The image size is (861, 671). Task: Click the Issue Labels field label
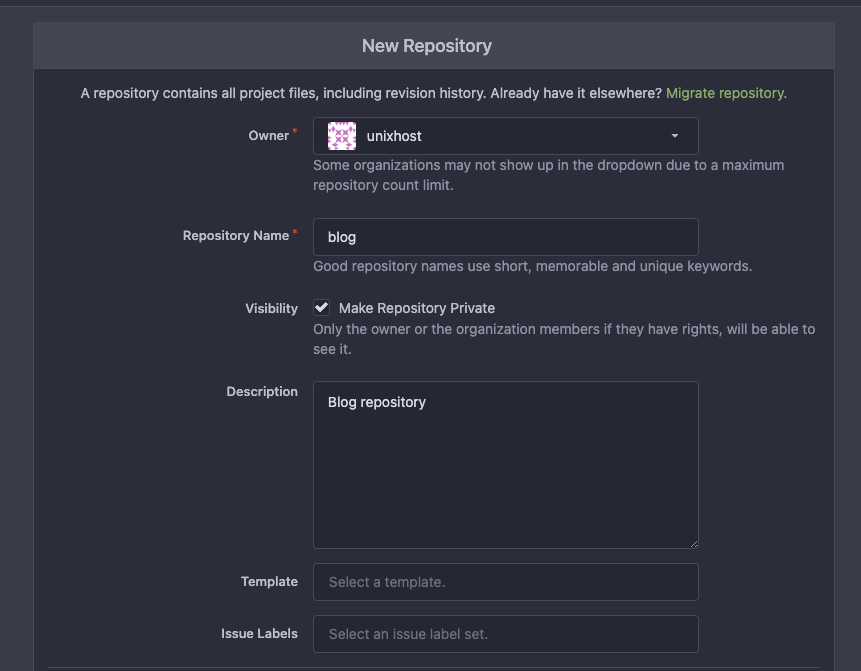[259, 633]
